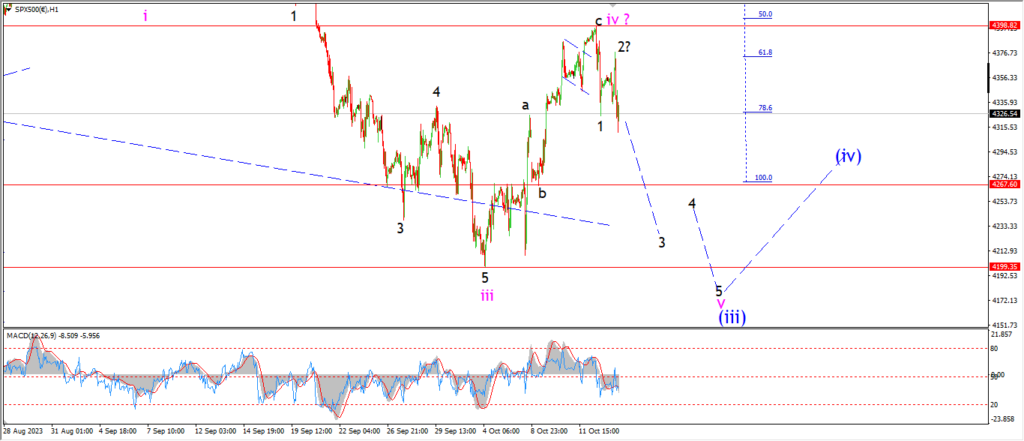Image resolution: width=1024 pixels, height=441 pixels.
Task: Select the 4326.54 current price tag
Action: (x=1004, y=114)
